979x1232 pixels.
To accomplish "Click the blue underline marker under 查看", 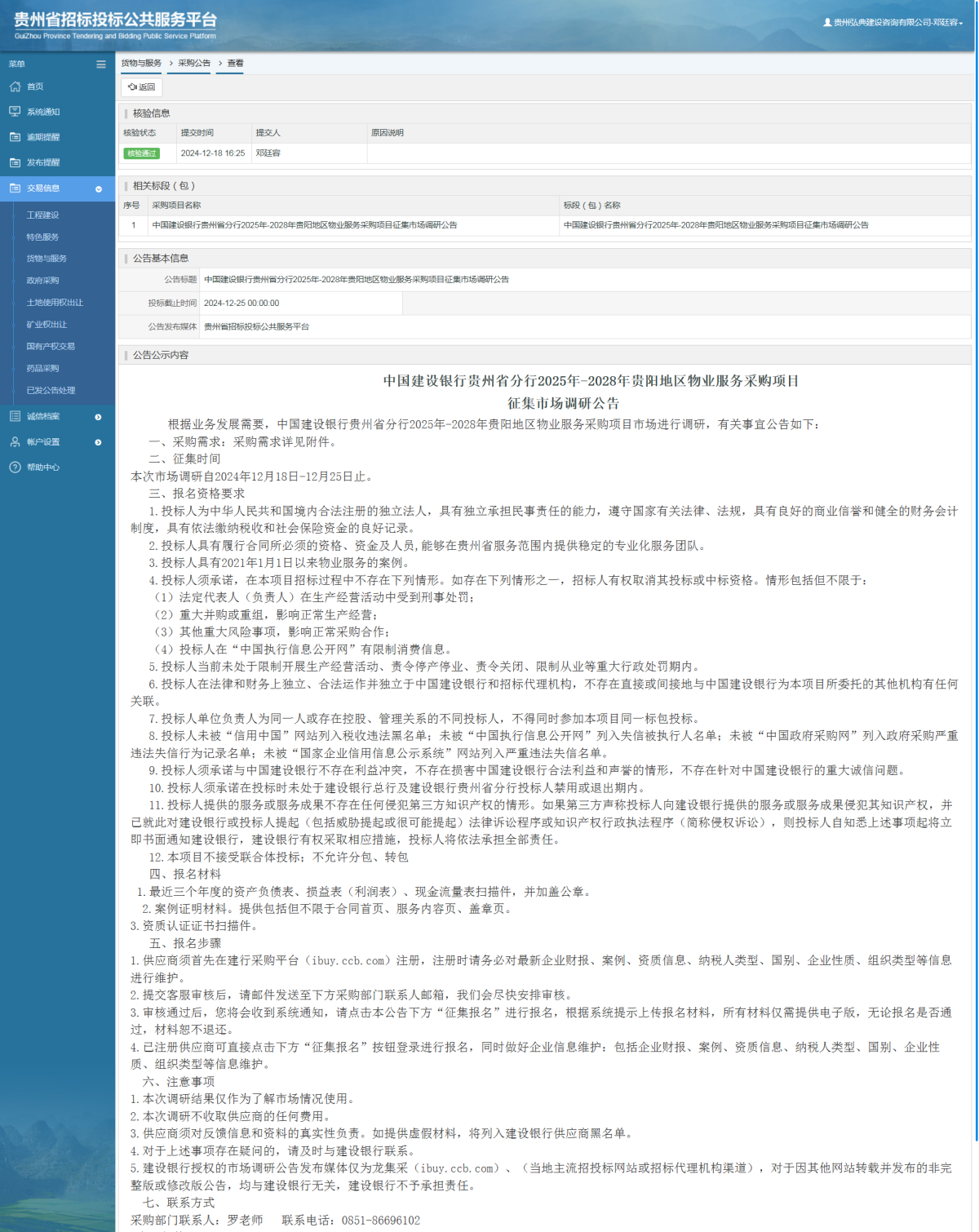I will [230, 73].
